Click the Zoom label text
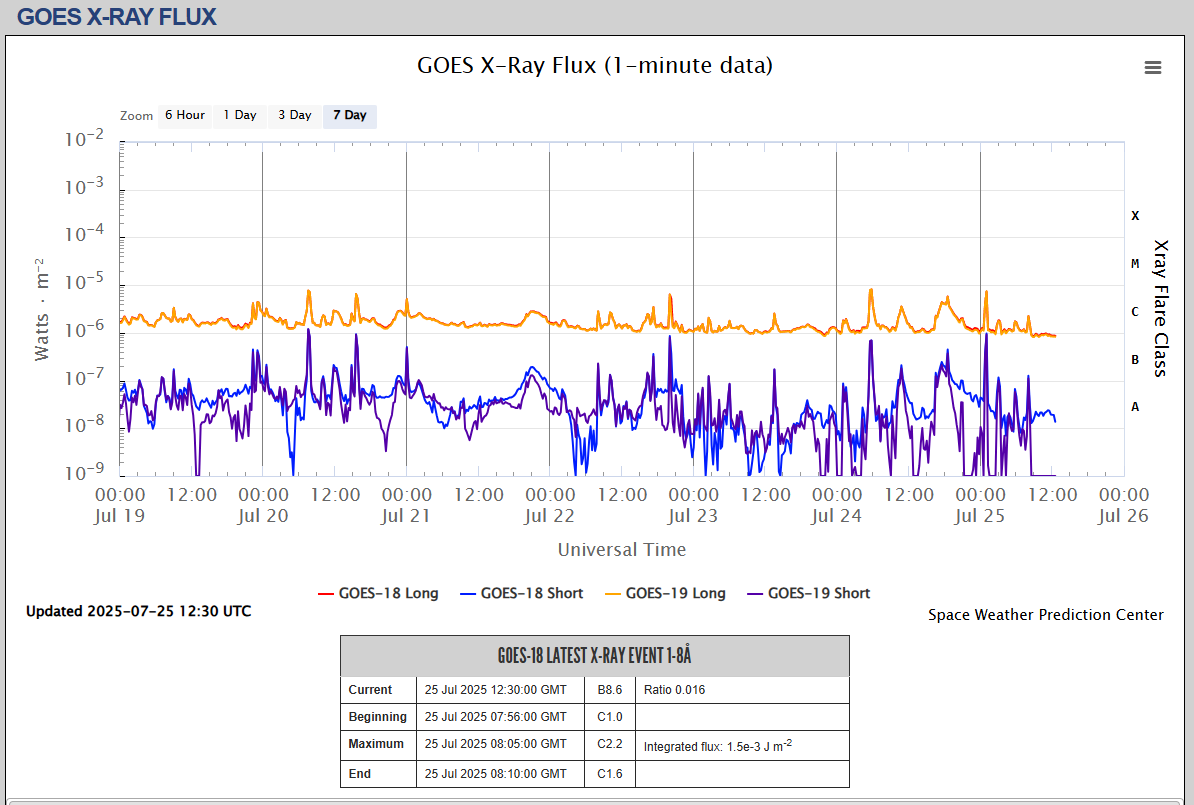Image resolution: width=1194 pixels, height=805 pixels. coord(136,116)
